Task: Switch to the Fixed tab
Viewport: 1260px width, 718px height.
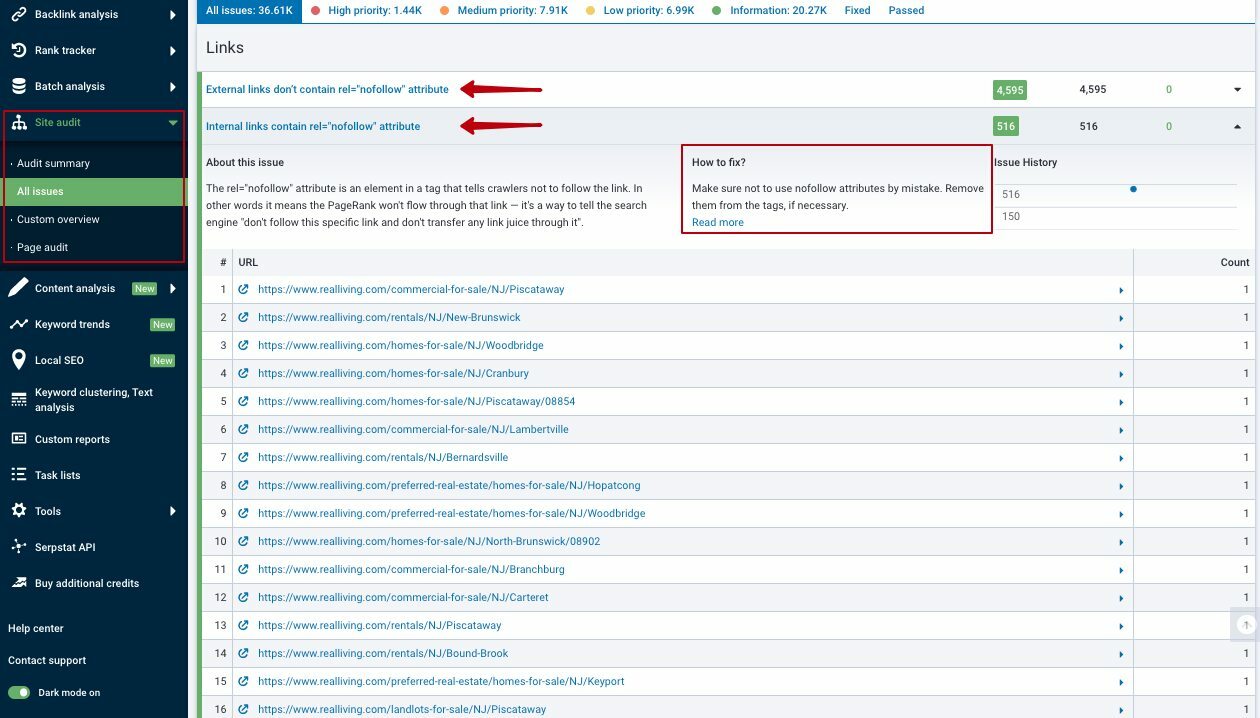Action: pos(857,10)
